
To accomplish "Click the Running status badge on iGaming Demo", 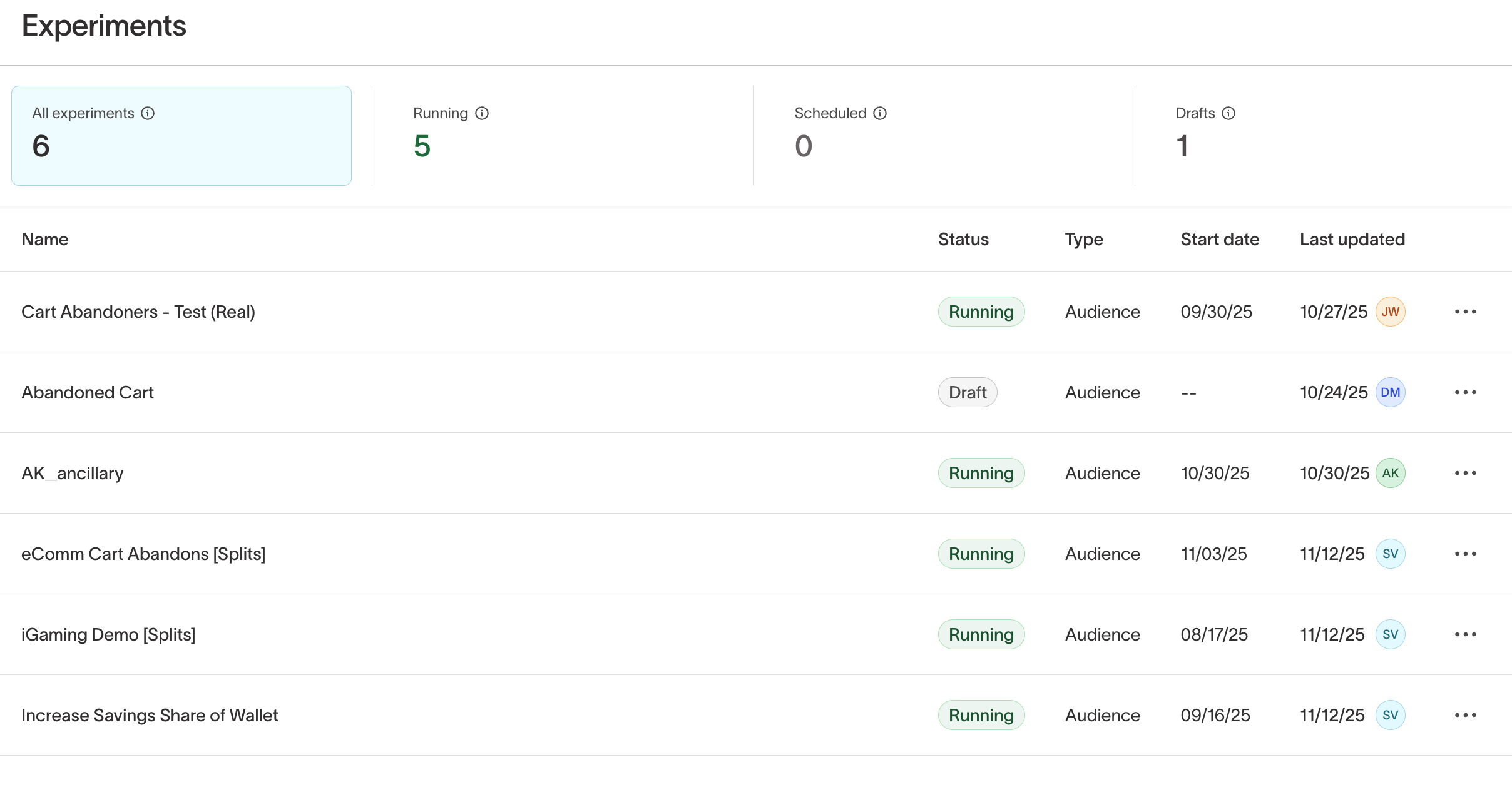I will point(981,634).
